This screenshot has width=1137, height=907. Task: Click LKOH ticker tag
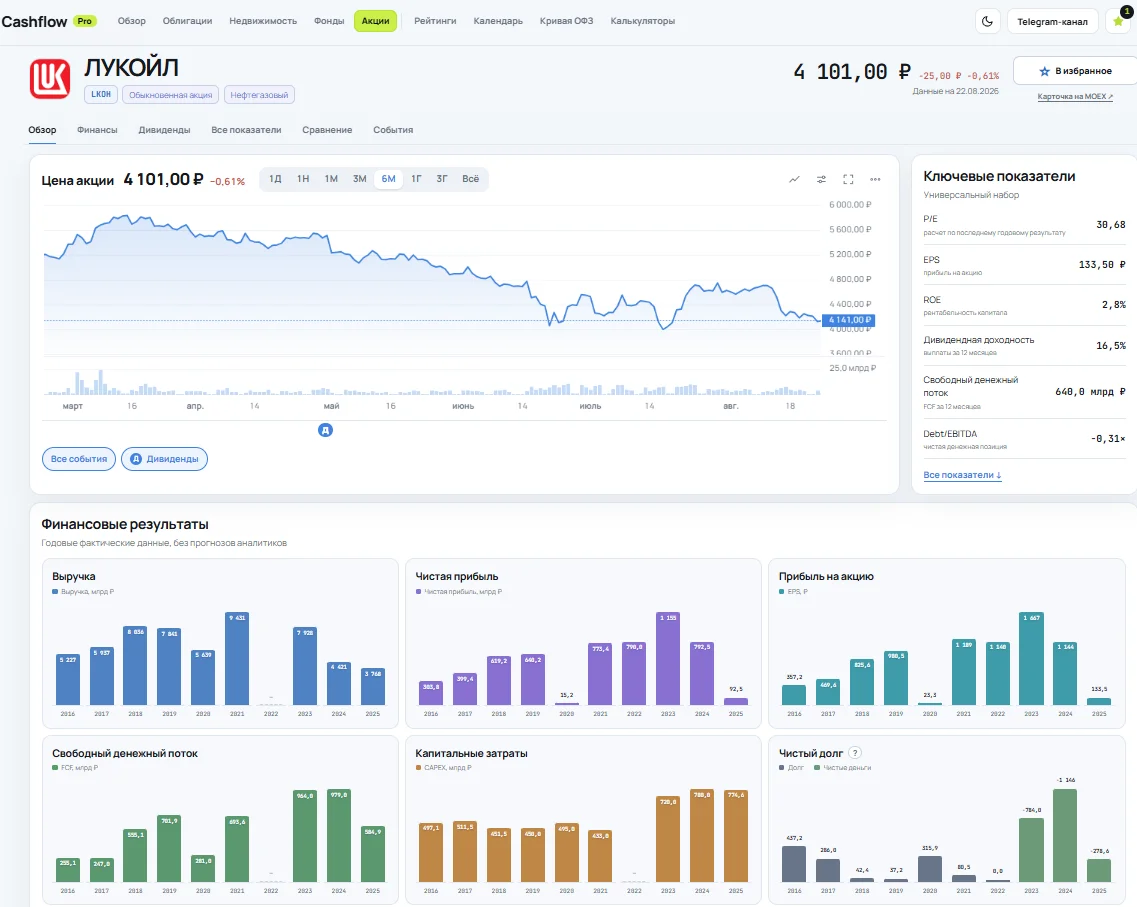tap(101, 94)
